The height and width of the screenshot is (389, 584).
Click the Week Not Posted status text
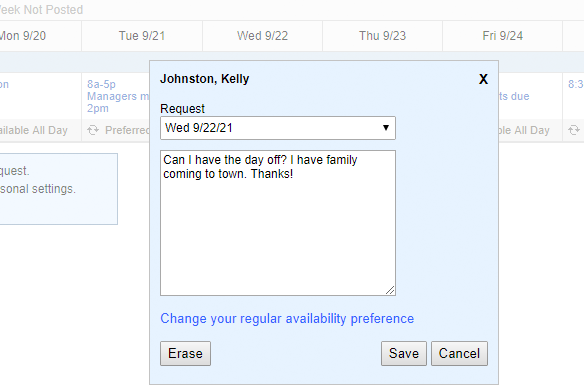[x=41, y=10]
